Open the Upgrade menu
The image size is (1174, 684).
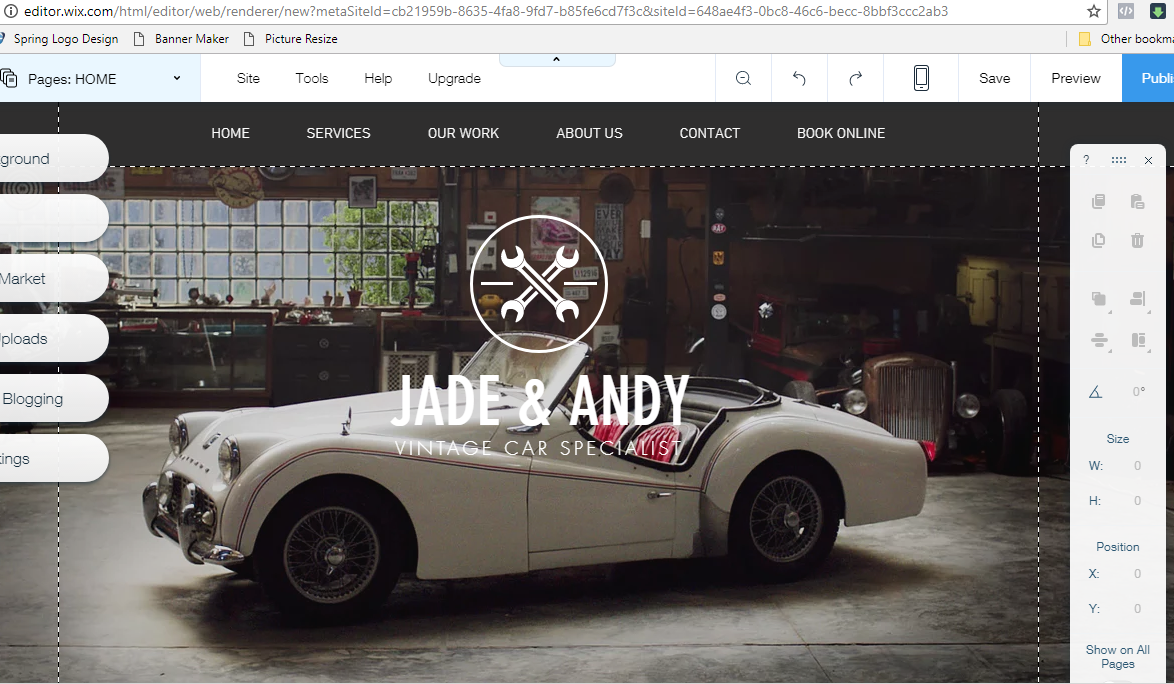coord(454,79)
